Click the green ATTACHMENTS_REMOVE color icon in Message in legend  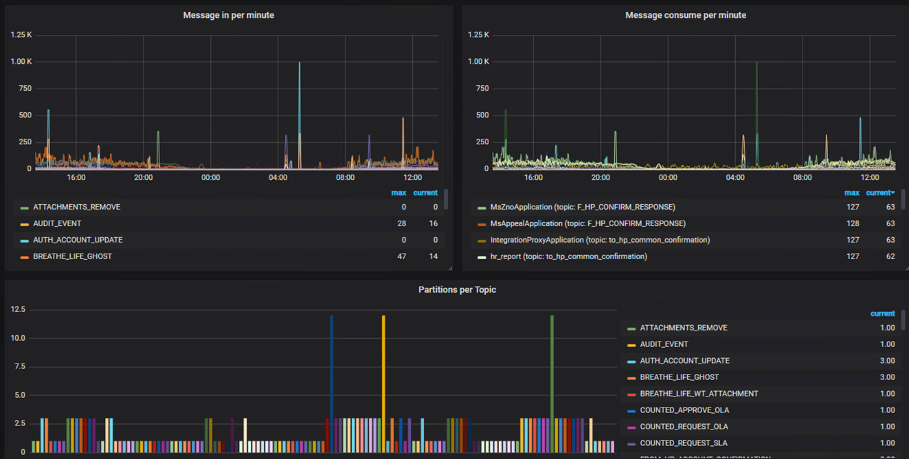pos(23,207)
